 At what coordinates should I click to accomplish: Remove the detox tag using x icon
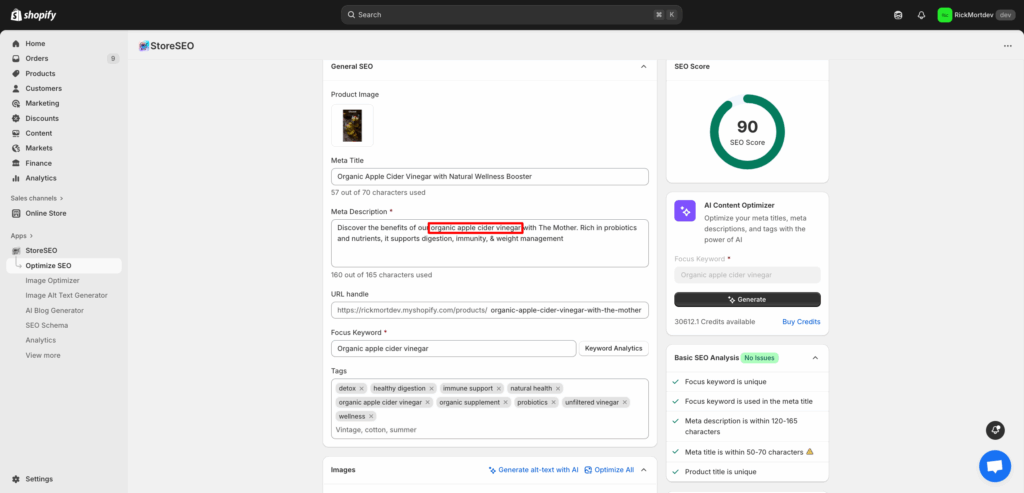pyautogui.click(x=362, y=388)
